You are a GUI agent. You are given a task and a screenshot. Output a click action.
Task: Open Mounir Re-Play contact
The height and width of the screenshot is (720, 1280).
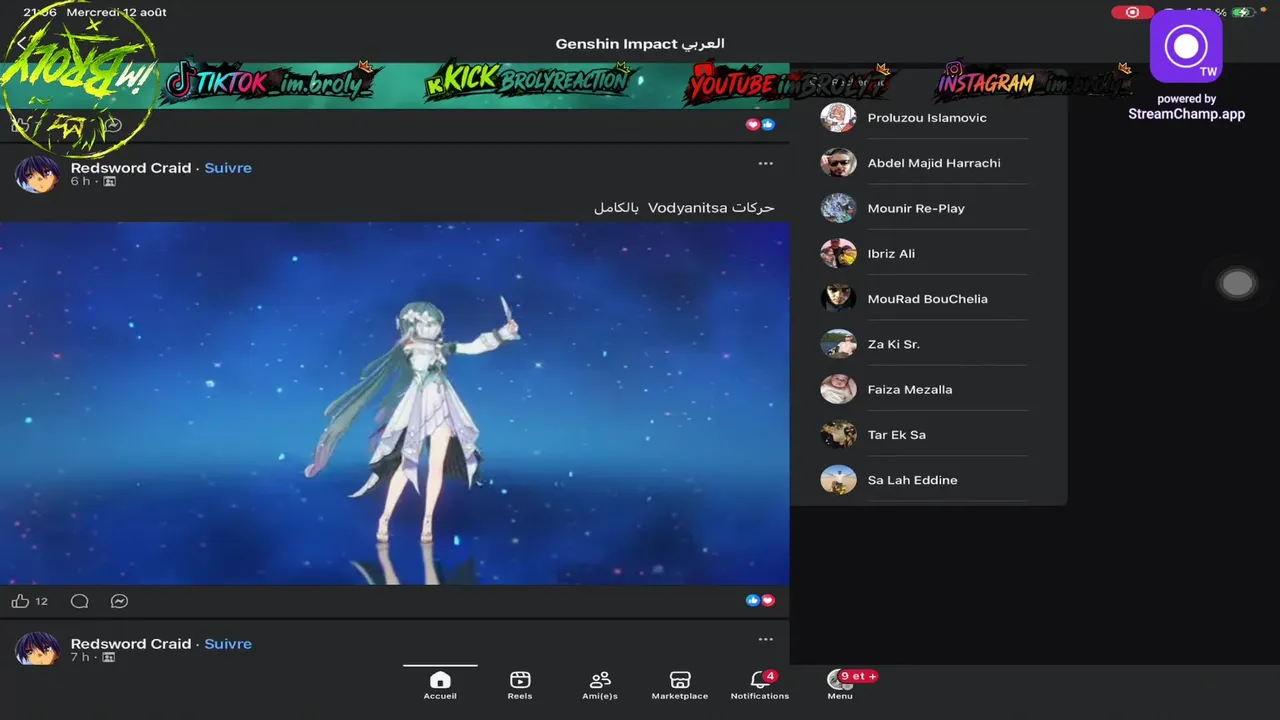pyautogui.click(x=924, y=208)
